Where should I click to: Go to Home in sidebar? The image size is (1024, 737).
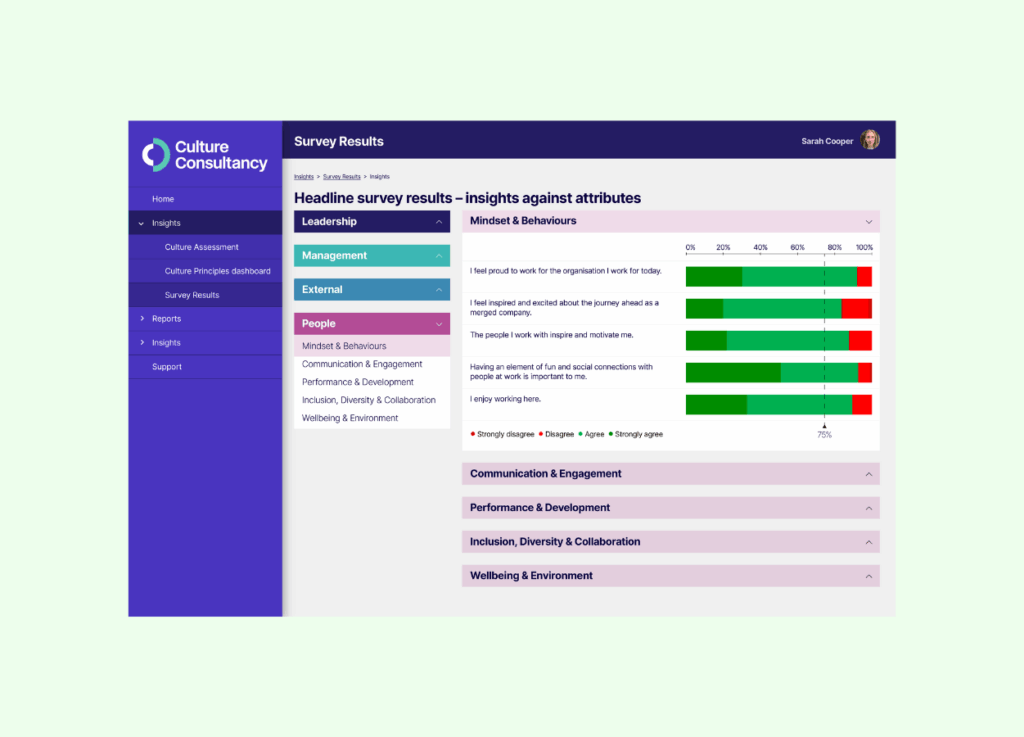(163, 199)
